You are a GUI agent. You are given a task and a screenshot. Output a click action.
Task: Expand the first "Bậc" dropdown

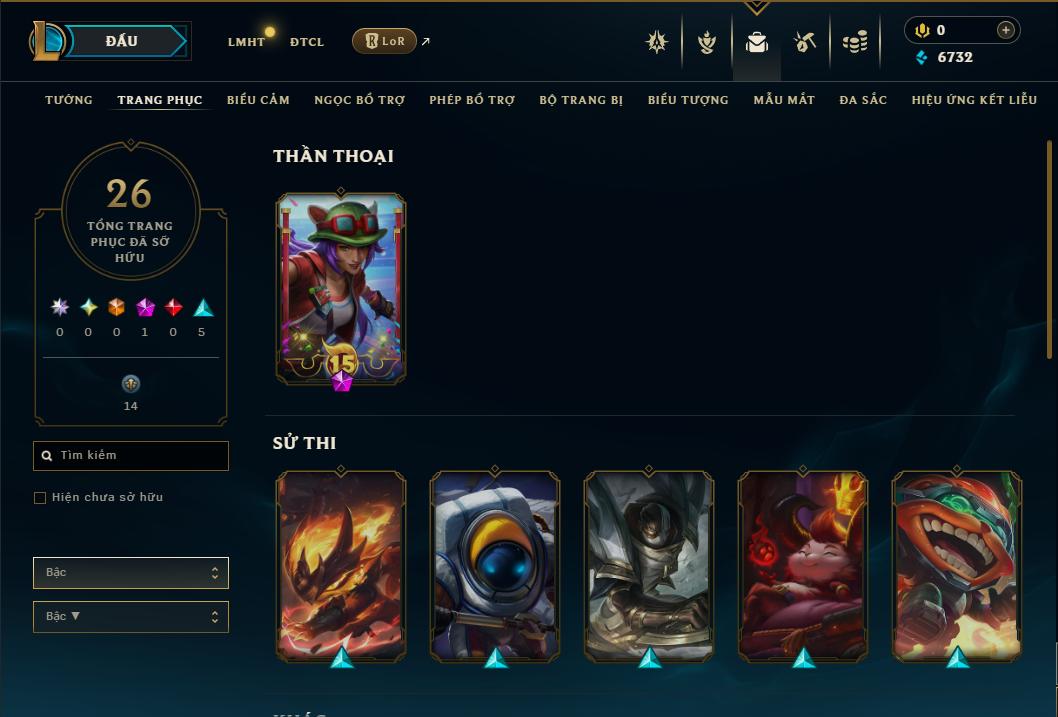pyautogui.click(x=131, y=573)
